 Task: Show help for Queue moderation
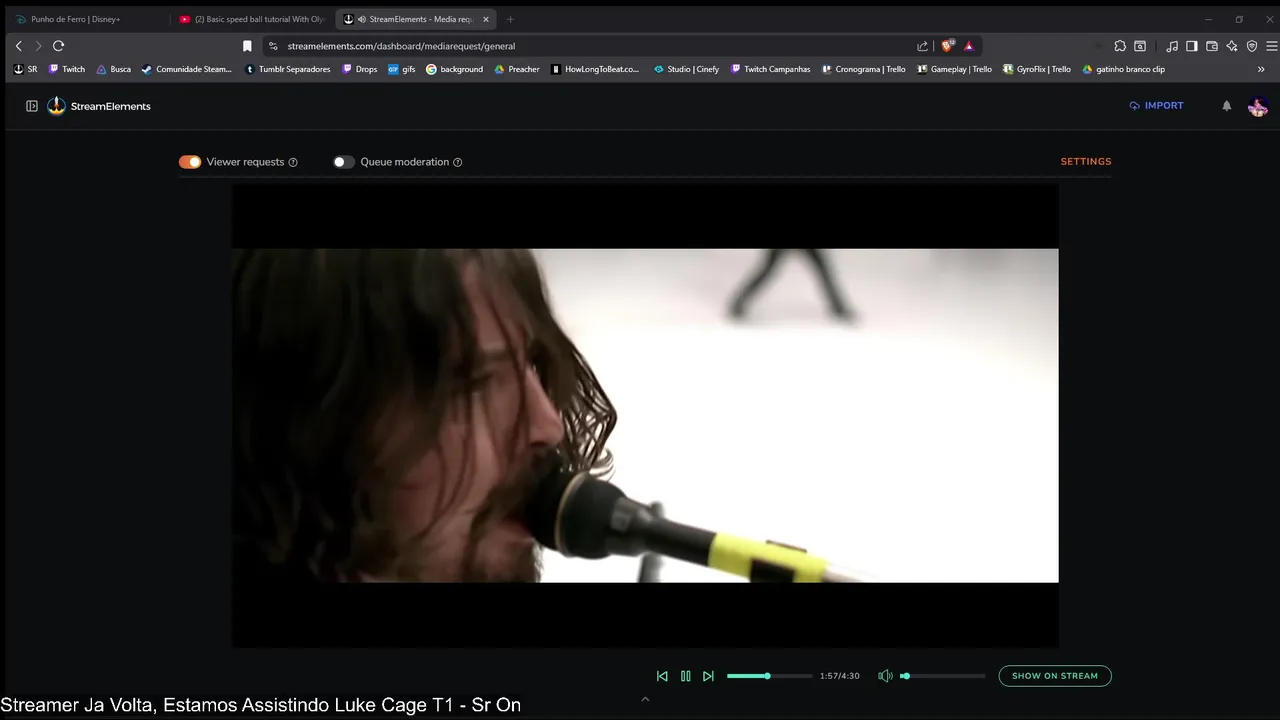[458, 162]
